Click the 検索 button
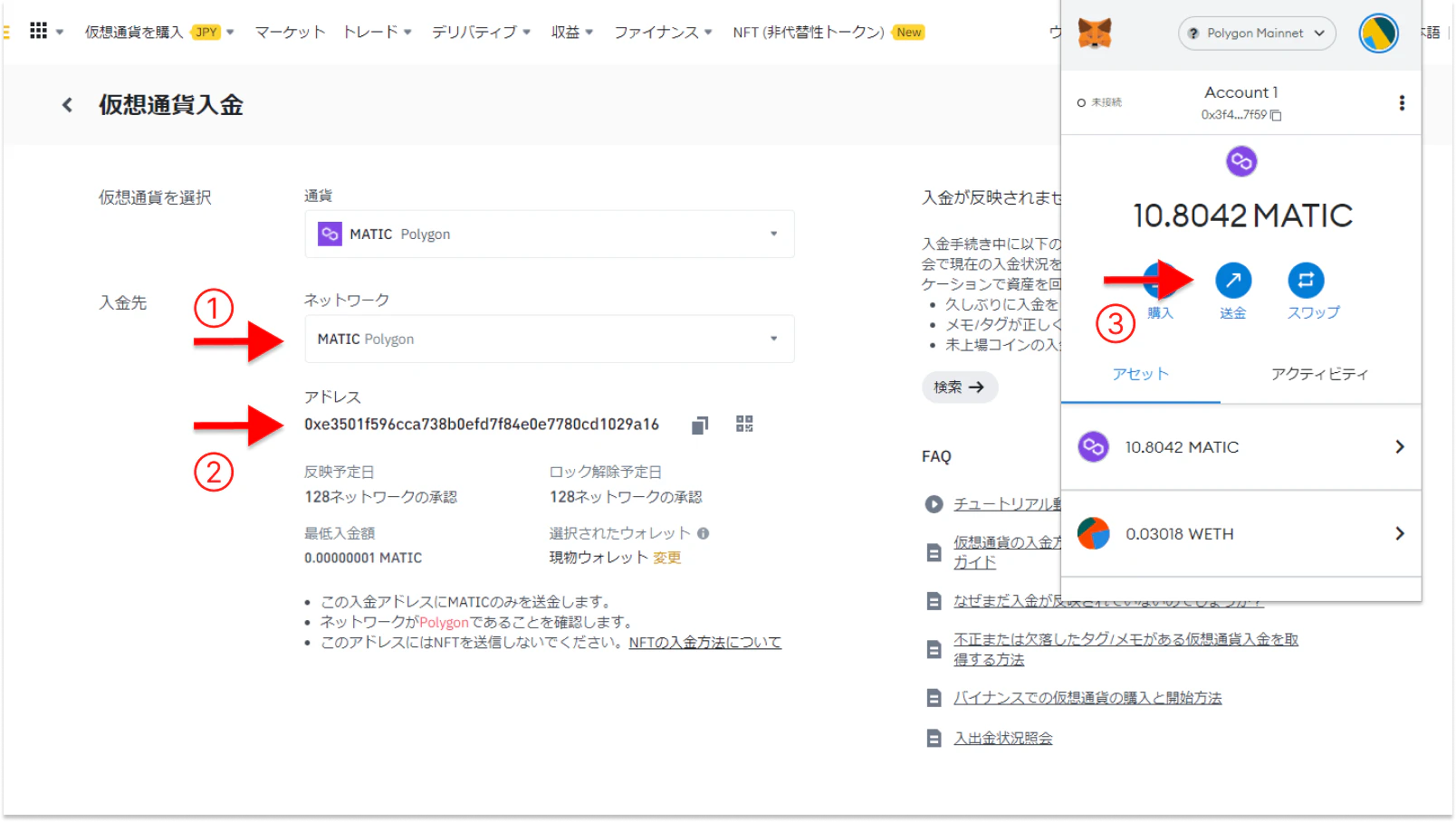This screenshot has width=1456, height=822. point(960,387)
